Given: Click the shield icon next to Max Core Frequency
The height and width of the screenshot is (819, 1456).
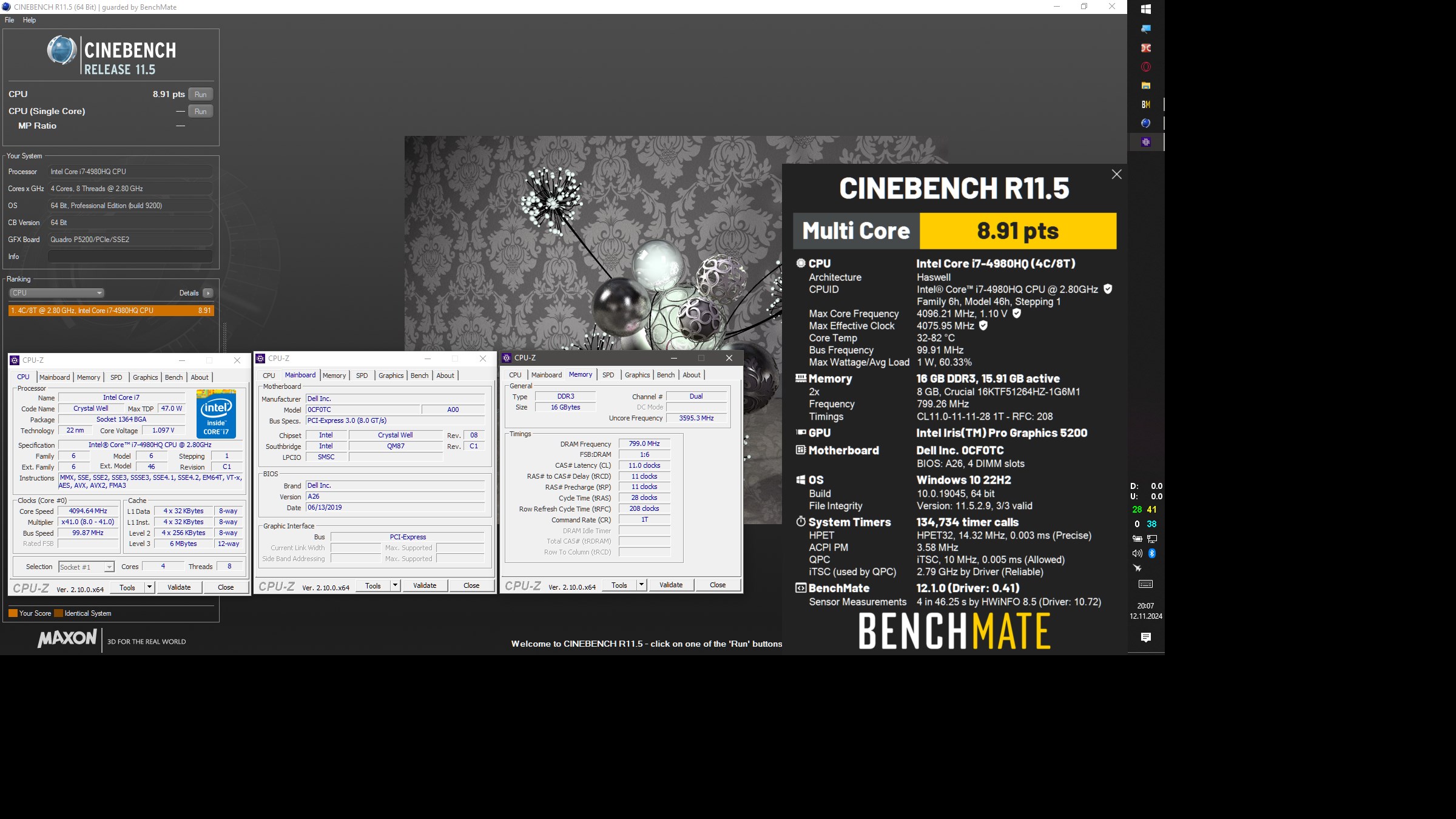Looking at the screenshot, I should tap(1017, 314).
